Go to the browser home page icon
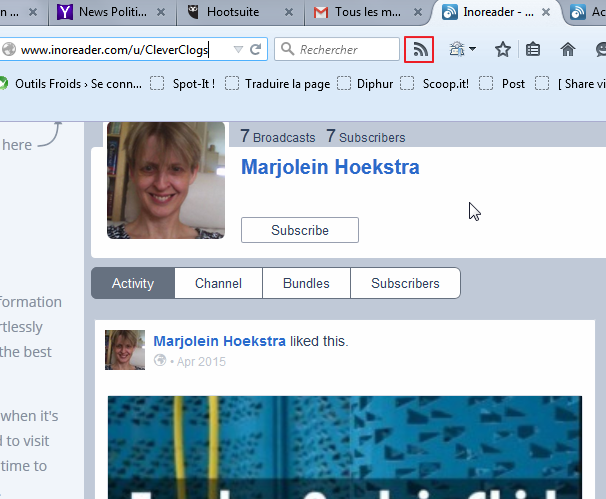Image resolution: width=606 pixels, height=499 pixels. pos(568,49)
